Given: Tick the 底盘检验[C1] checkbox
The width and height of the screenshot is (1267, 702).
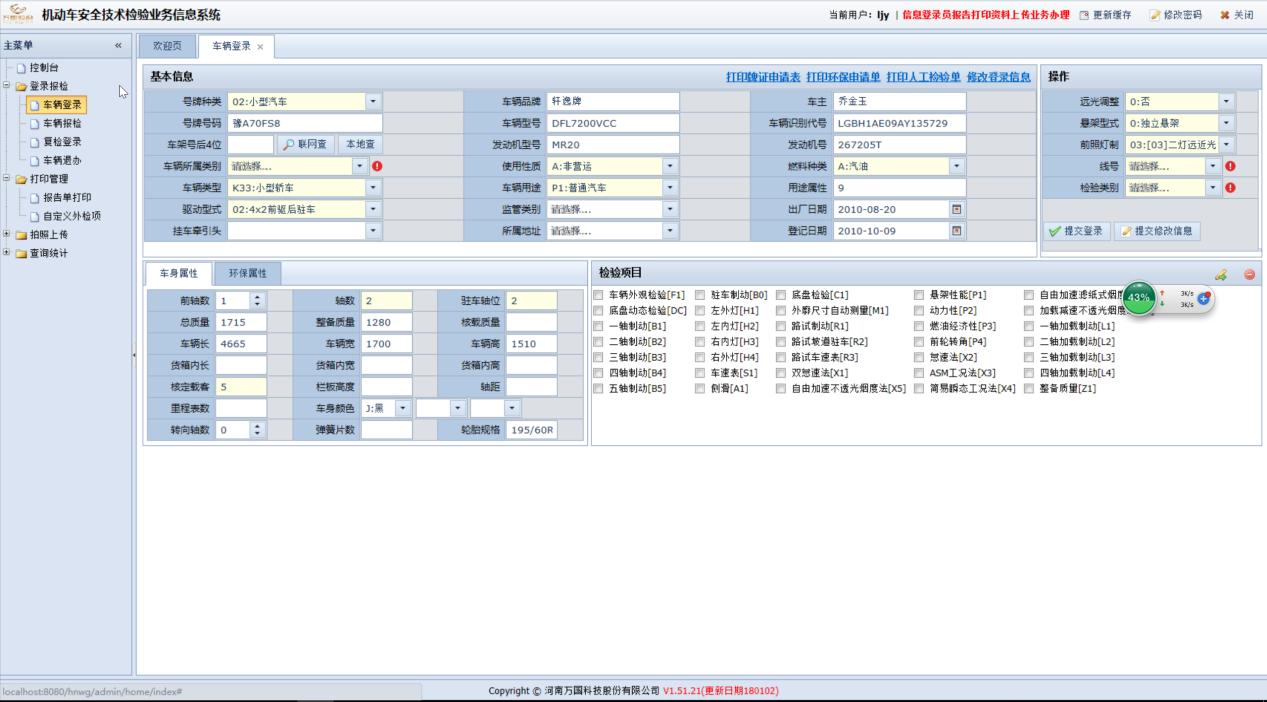Looking at the screenshot, I should pos(781,295).
